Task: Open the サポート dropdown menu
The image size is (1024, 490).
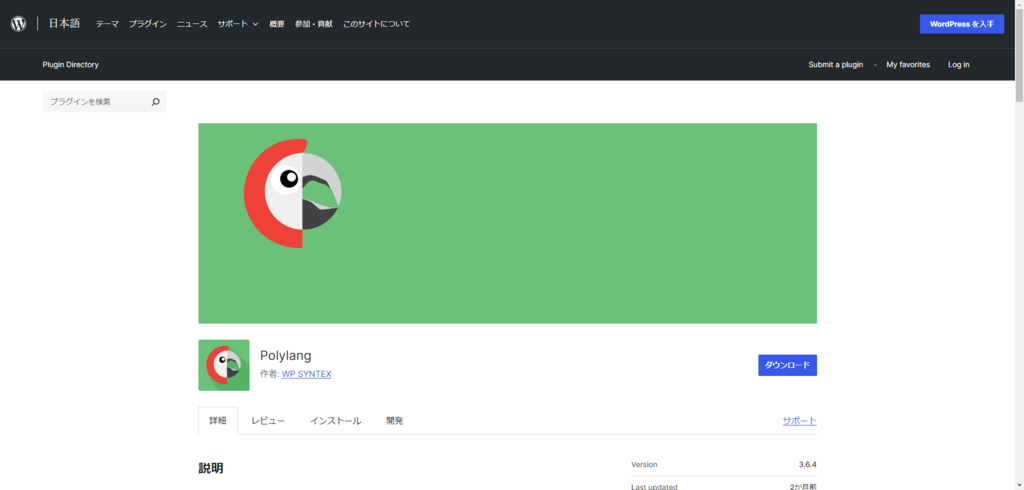Action: tap(238, 24)
